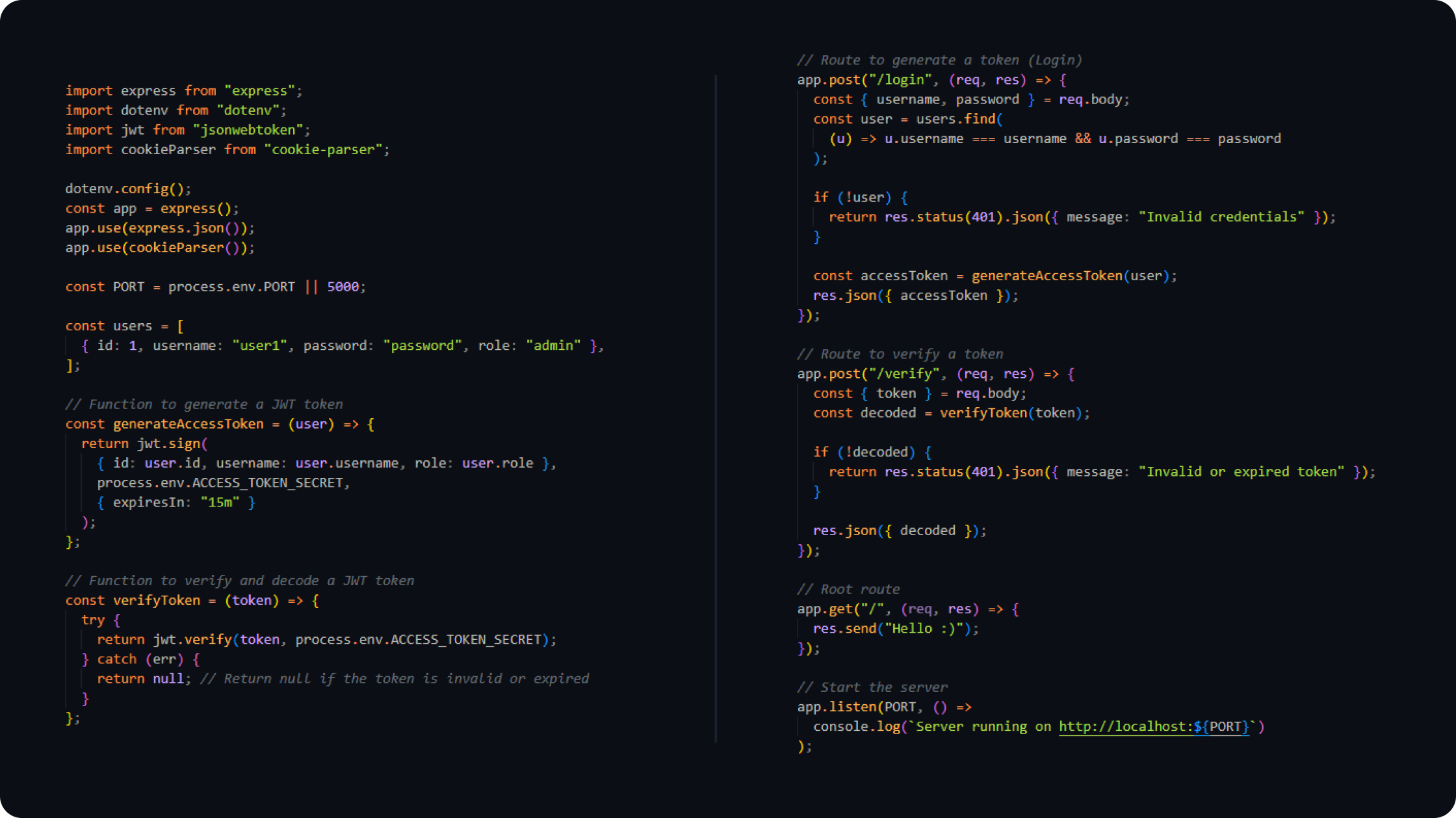Click the line 'import dotenv from "dotenv";'
The image size is (1456, 818).
[x=175, y=110]
